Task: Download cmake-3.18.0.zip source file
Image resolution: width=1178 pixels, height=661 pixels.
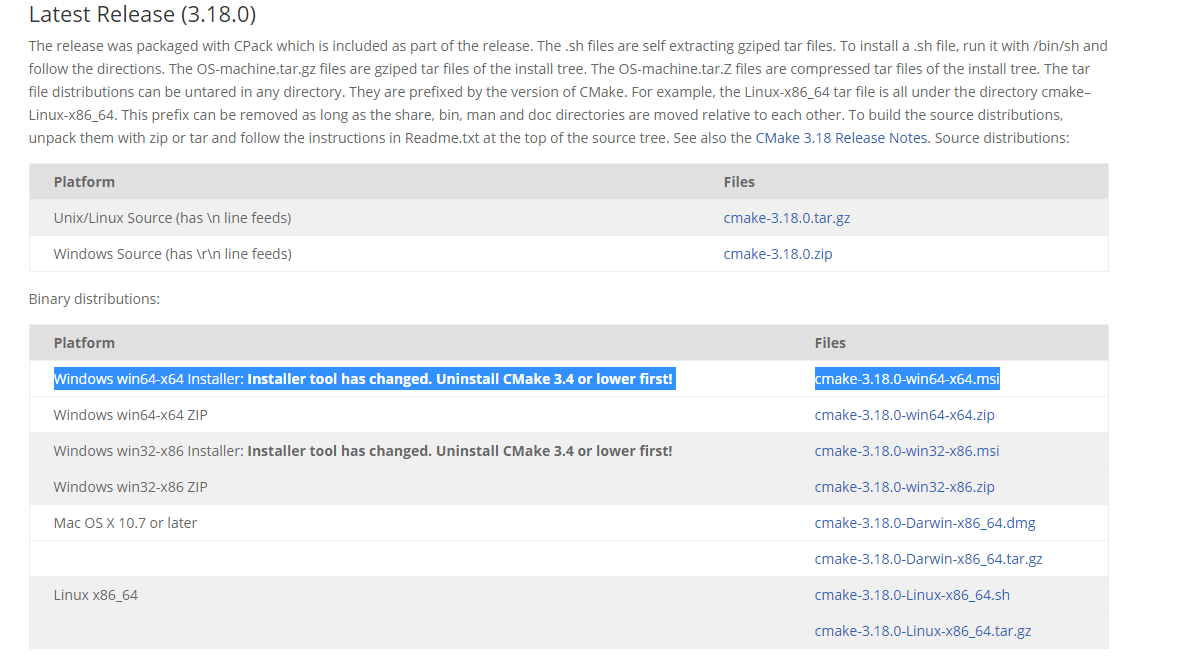Action: pos(778,254)
